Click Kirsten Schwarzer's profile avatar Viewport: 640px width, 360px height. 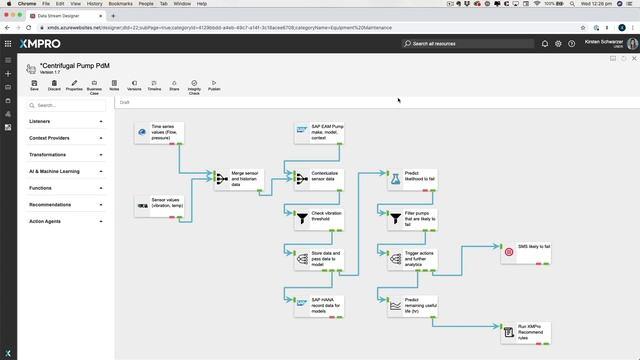pyautogui.click(x=632, y=44)
